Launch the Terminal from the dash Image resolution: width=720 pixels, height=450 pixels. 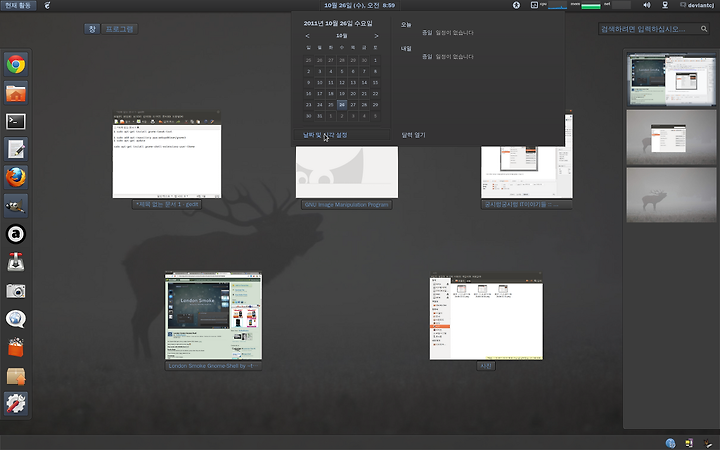[16, 121]
